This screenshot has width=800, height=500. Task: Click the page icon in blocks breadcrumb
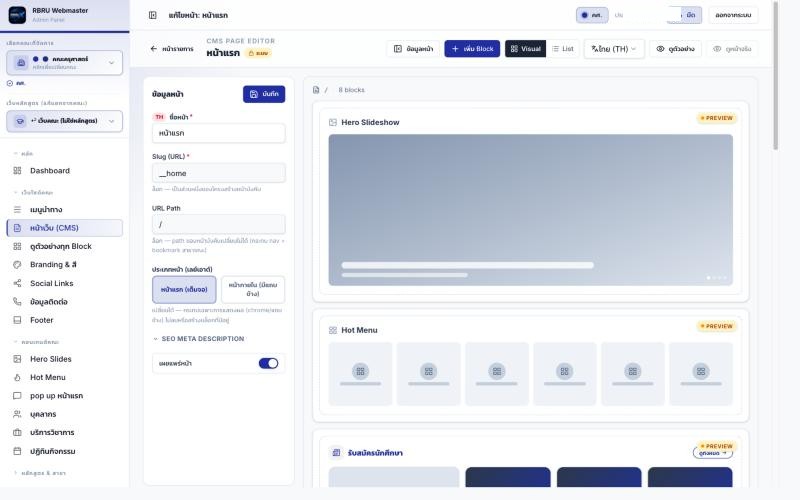(316, 90)
